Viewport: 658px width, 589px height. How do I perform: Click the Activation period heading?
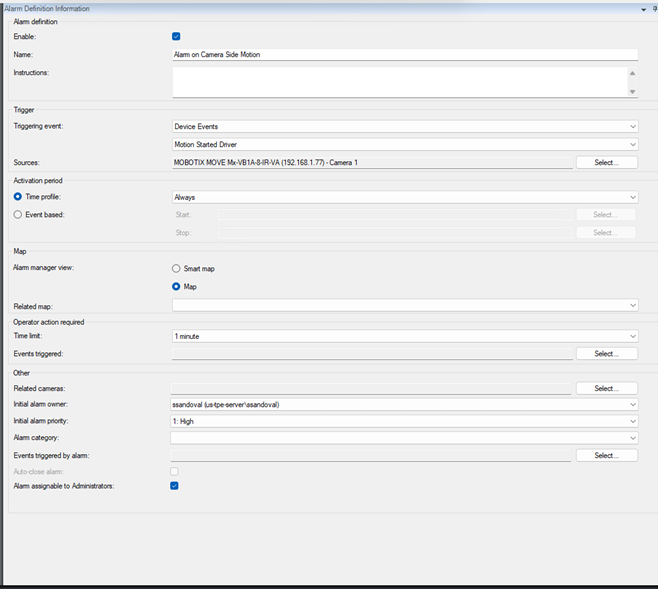tap(38, 180)
